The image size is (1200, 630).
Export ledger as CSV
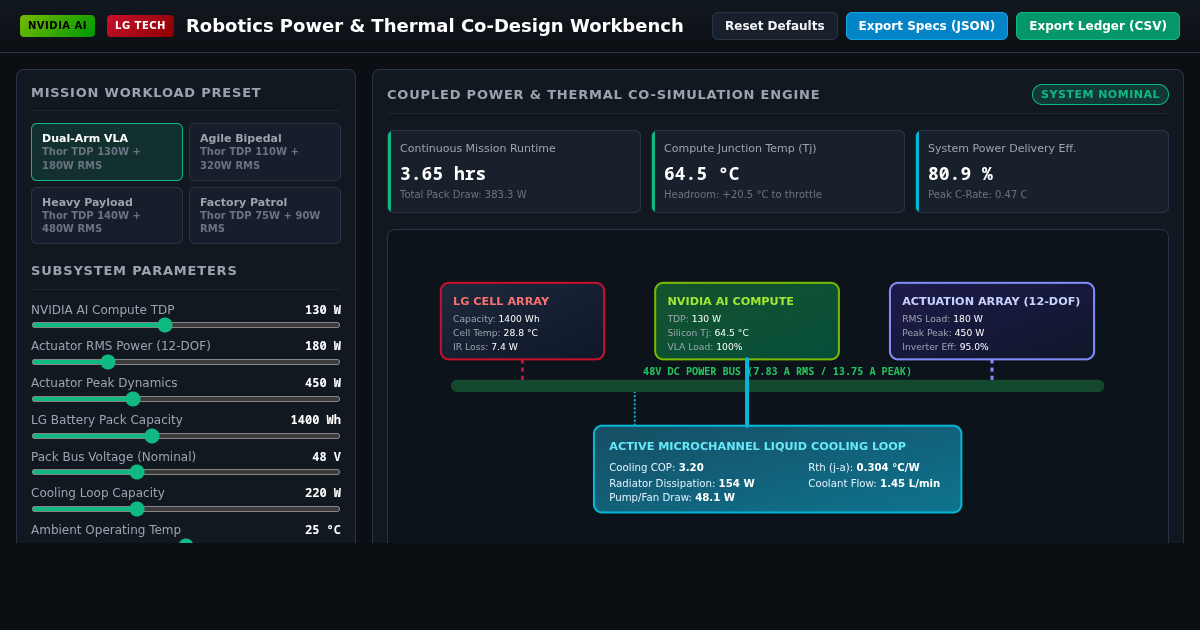pyautogui.click(x=1098, y=26)
